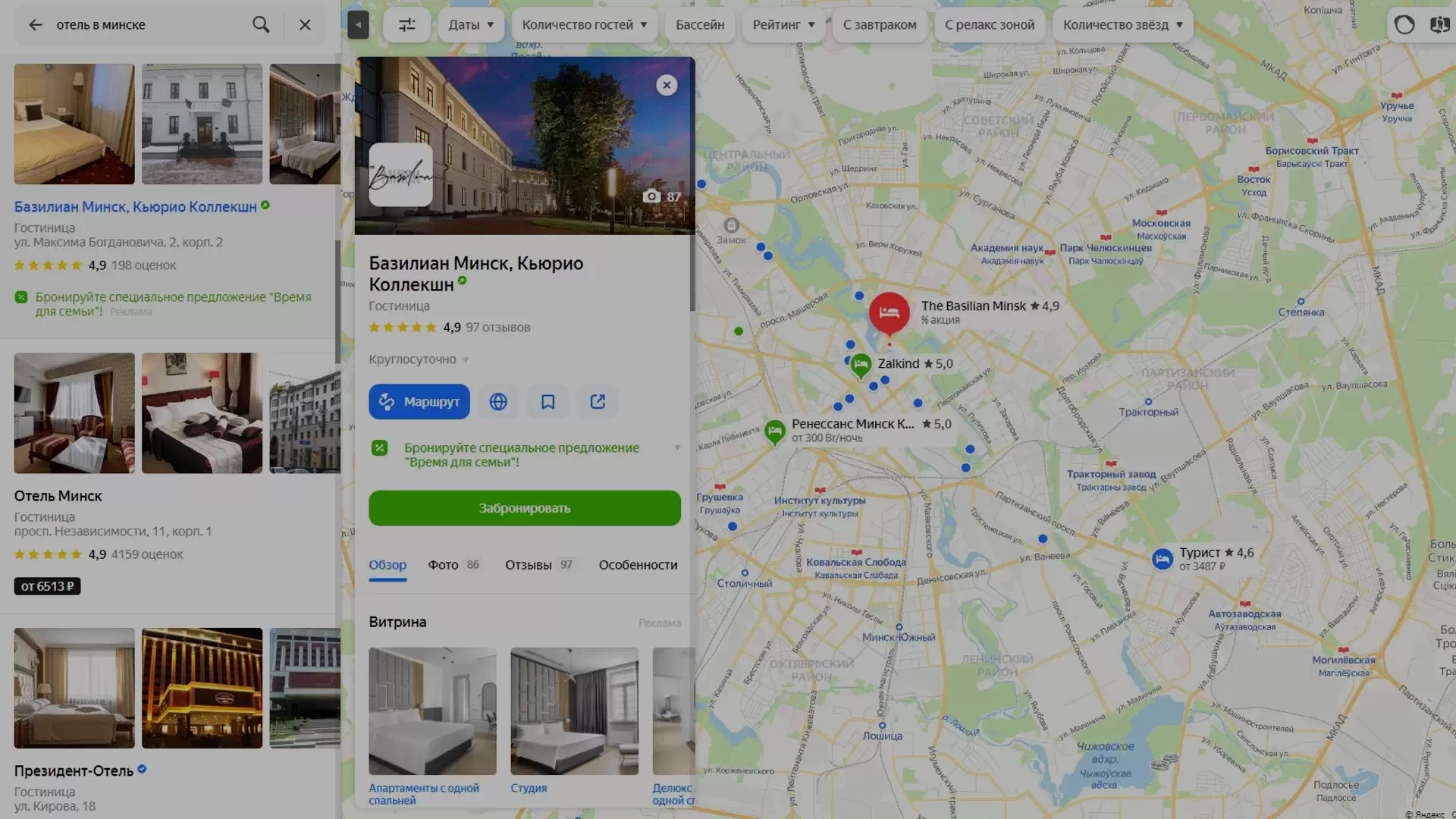
Task: Open the hotel website globe icon
Action: pyautogui.click(x=498, y=402)
